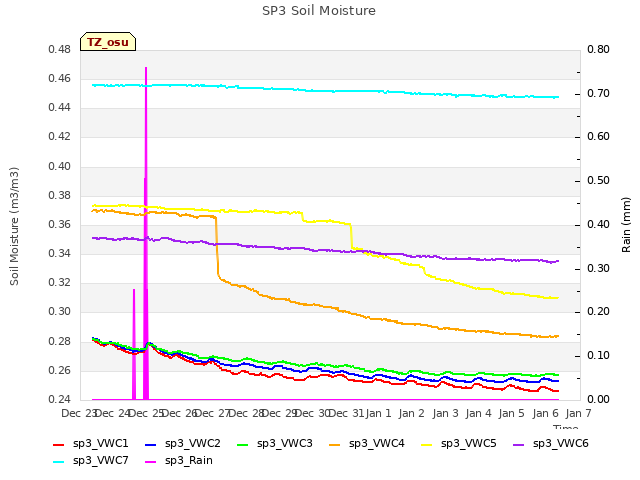Image resolution: width=640 pixels, height=480 pixels.
Task: Toggle sp3_VWC2 legend entry
Action: coord(183,444)
